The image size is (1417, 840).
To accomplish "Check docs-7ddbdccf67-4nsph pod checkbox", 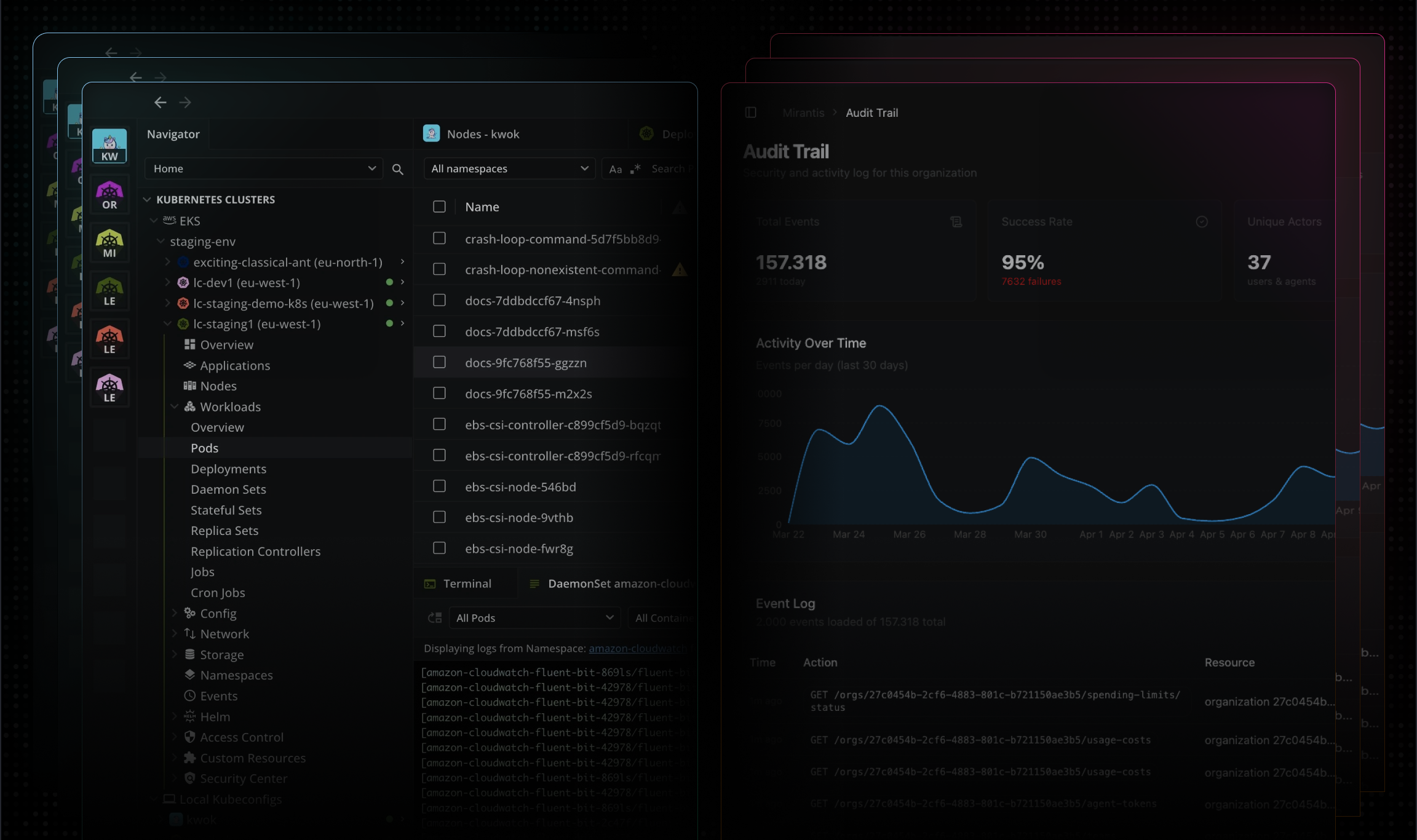I will [439, 299].
